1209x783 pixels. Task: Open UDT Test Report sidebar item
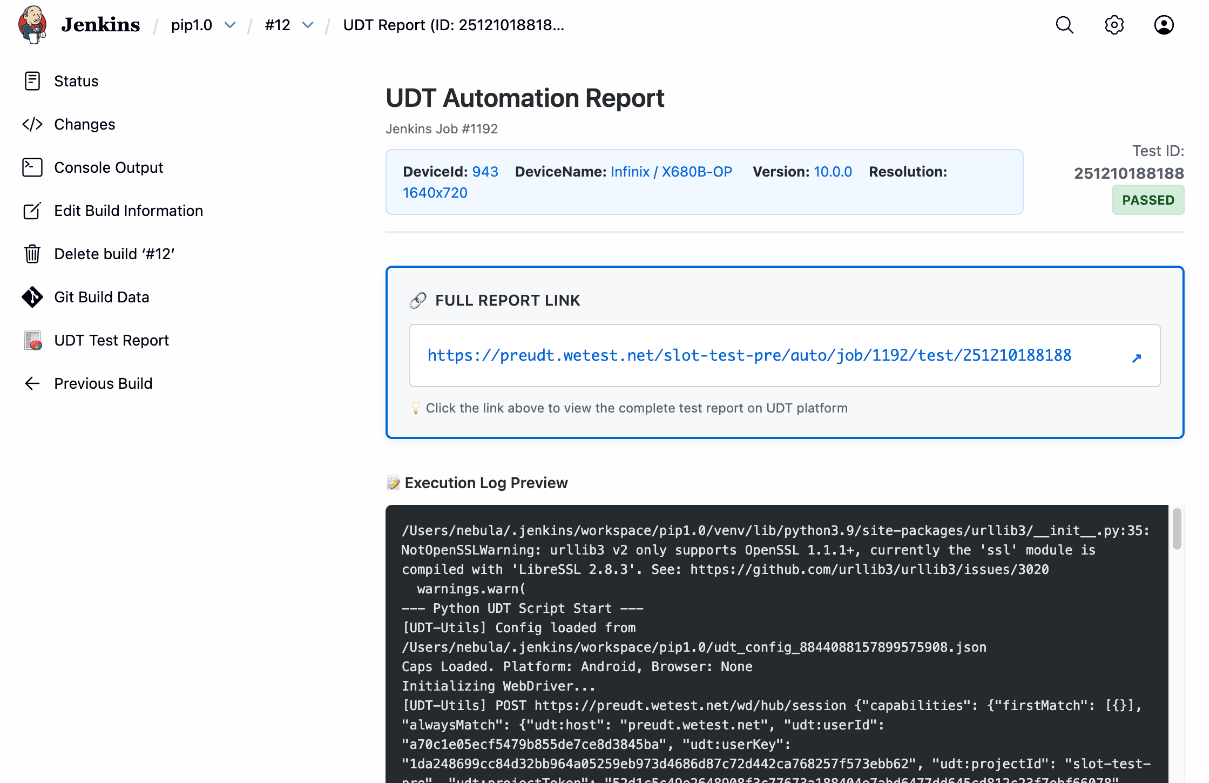[x=111, y=340]
